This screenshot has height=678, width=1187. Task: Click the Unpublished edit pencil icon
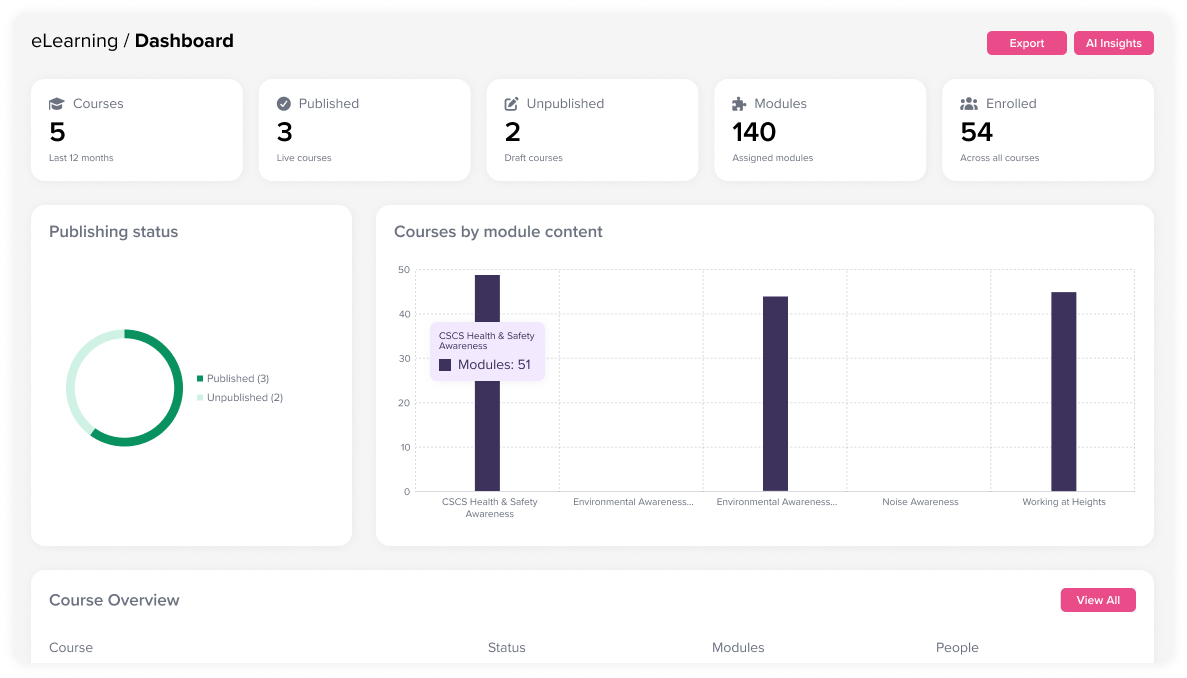coord(512,104)
